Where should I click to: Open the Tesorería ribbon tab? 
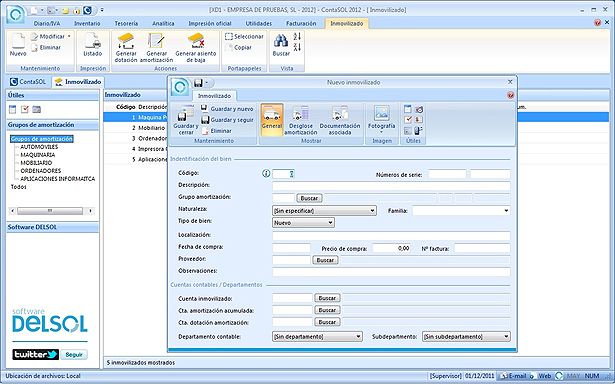[126, 24]
